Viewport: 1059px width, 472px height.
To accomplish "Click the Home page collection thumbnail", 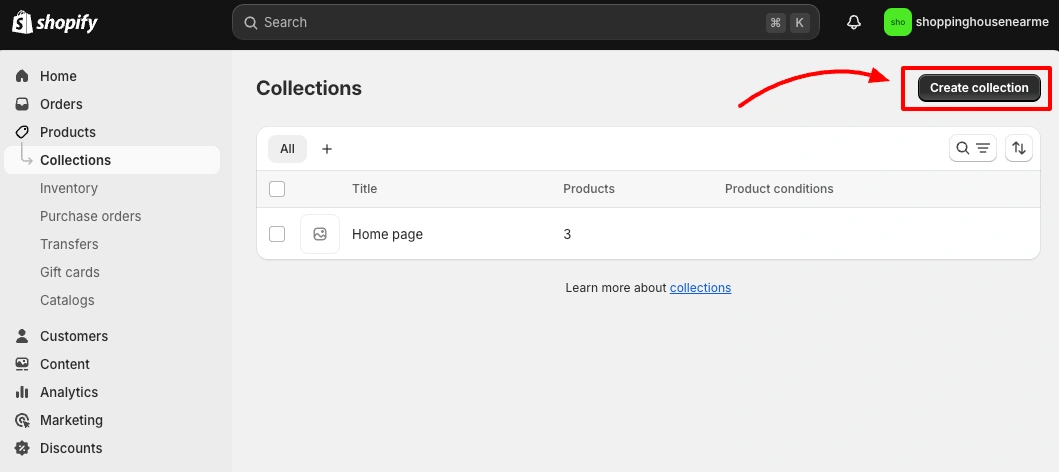I will [320, 234].
